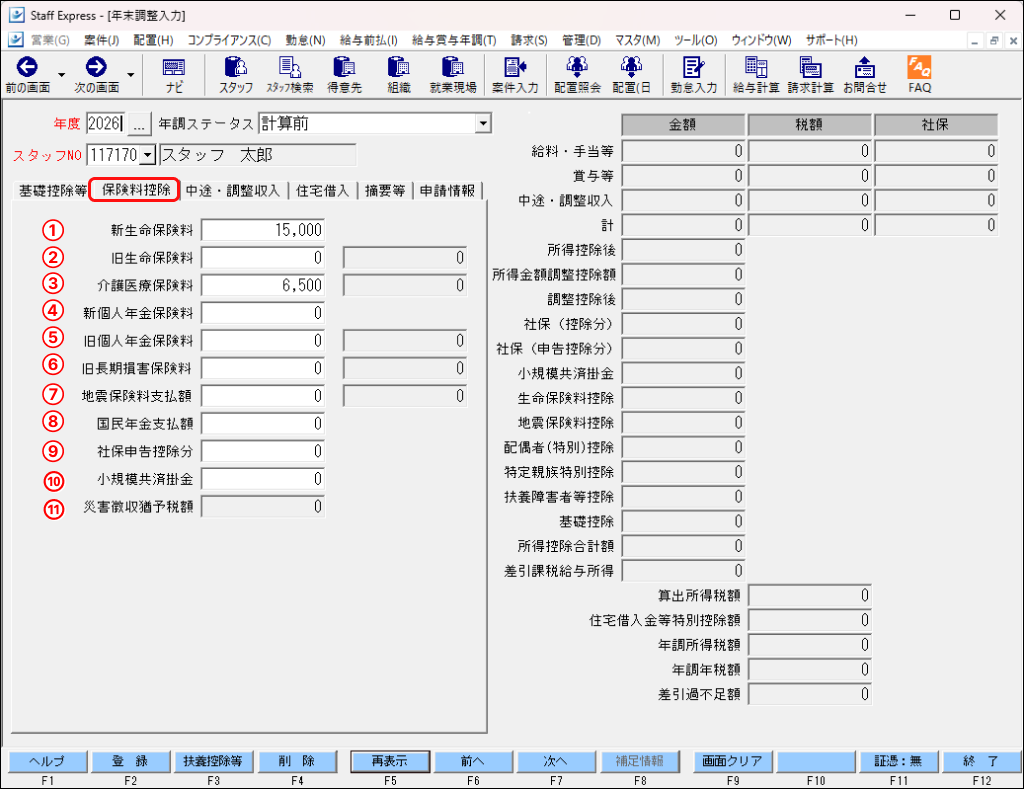The image size is (1024, 789).
Task: Open the 配置照会 toolbar icon
Action: (x=577, y=74)
